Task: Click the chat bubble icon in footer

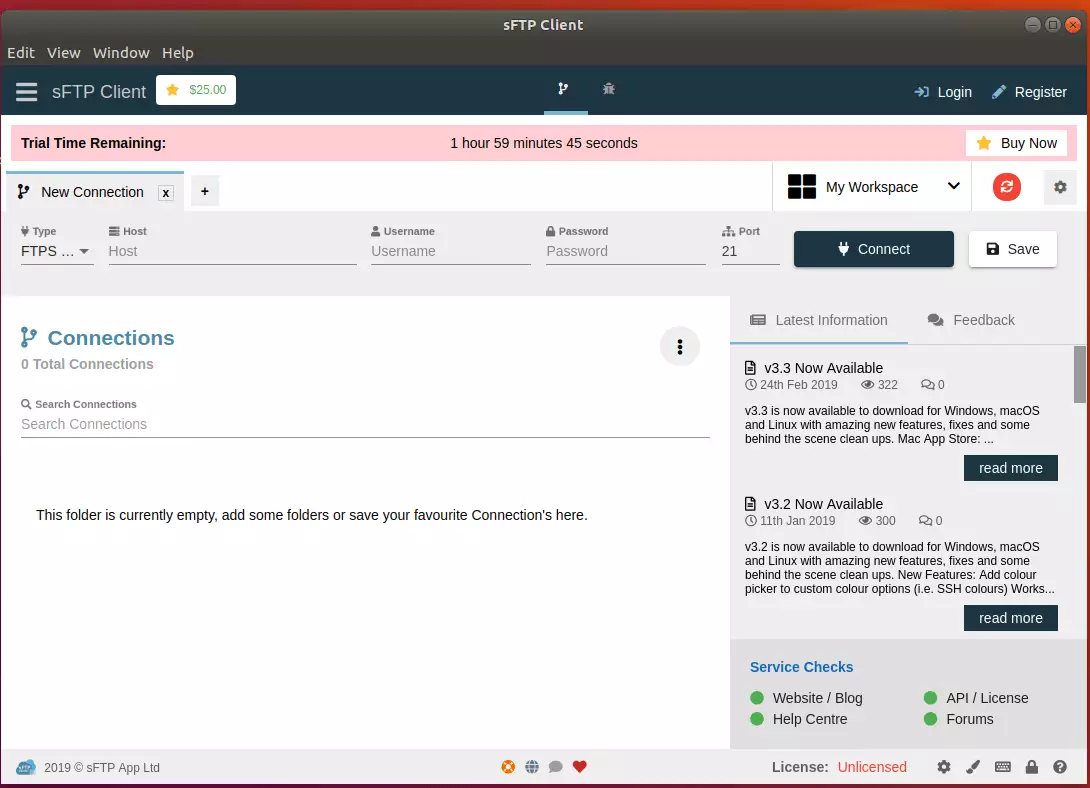Action: (555, 767)
